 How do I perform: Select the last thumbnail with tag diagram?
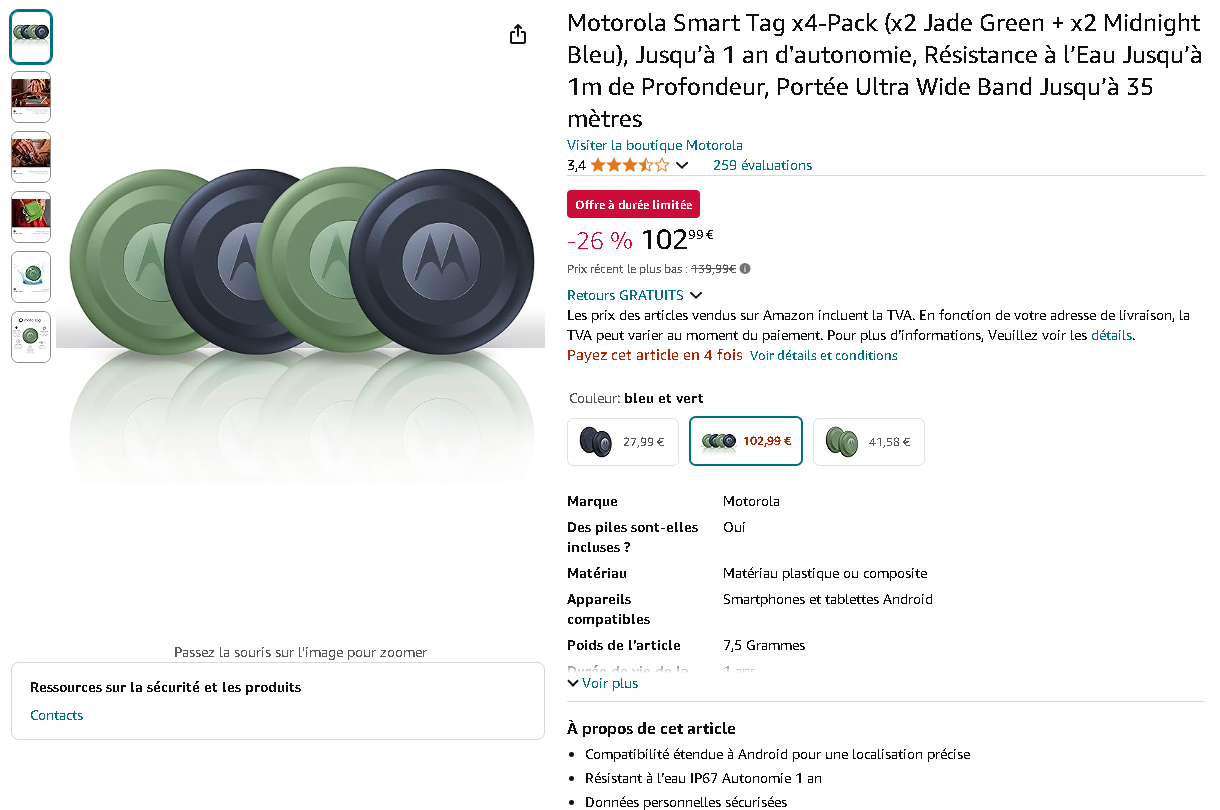coord(31,337)
